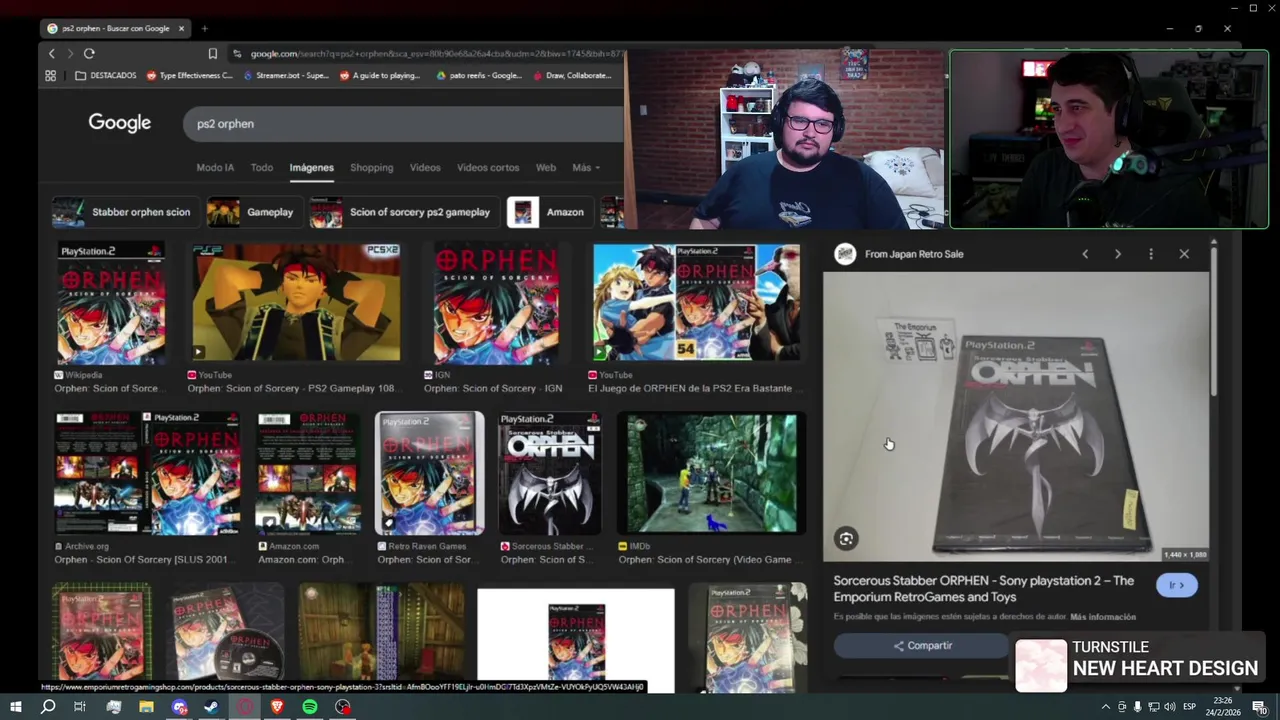The image size is (1280, 720).
Task: Switch to the Modo IA tab
Action: (215, 167)
